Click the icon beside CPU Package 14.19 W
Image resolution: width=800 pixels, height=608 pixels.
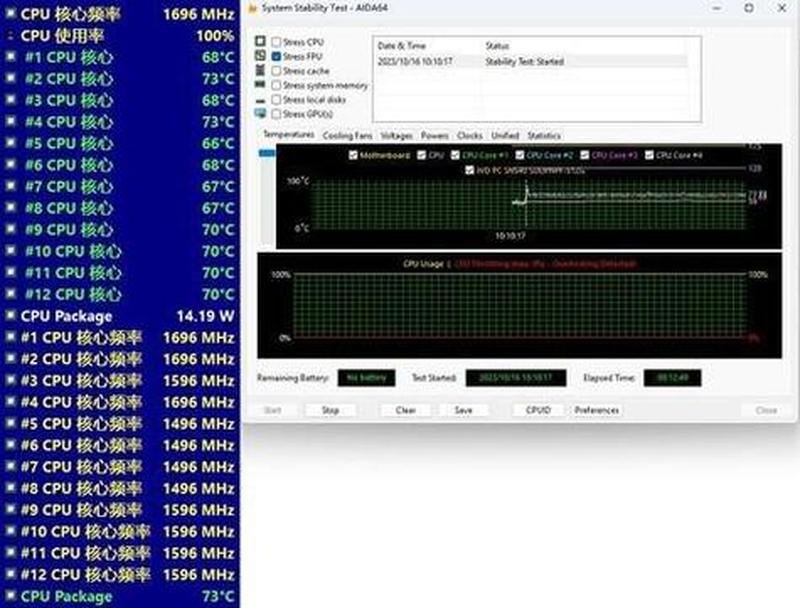10,315
